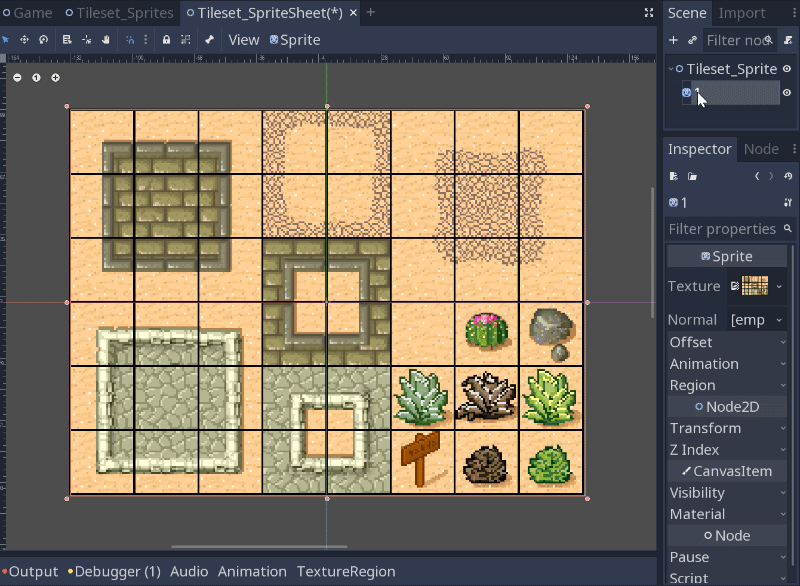Open the View menu
This screenshot has width=800, height=586.
coord(243,40)
